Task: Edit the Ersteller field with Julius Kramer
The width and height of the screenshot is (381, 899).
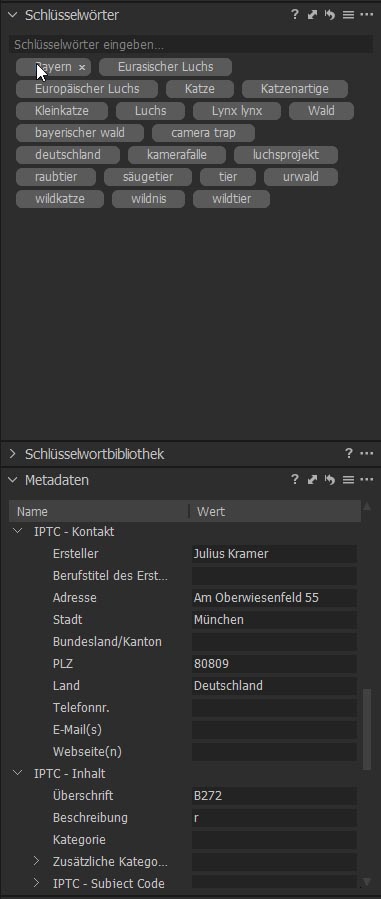Action: [274, 554]
